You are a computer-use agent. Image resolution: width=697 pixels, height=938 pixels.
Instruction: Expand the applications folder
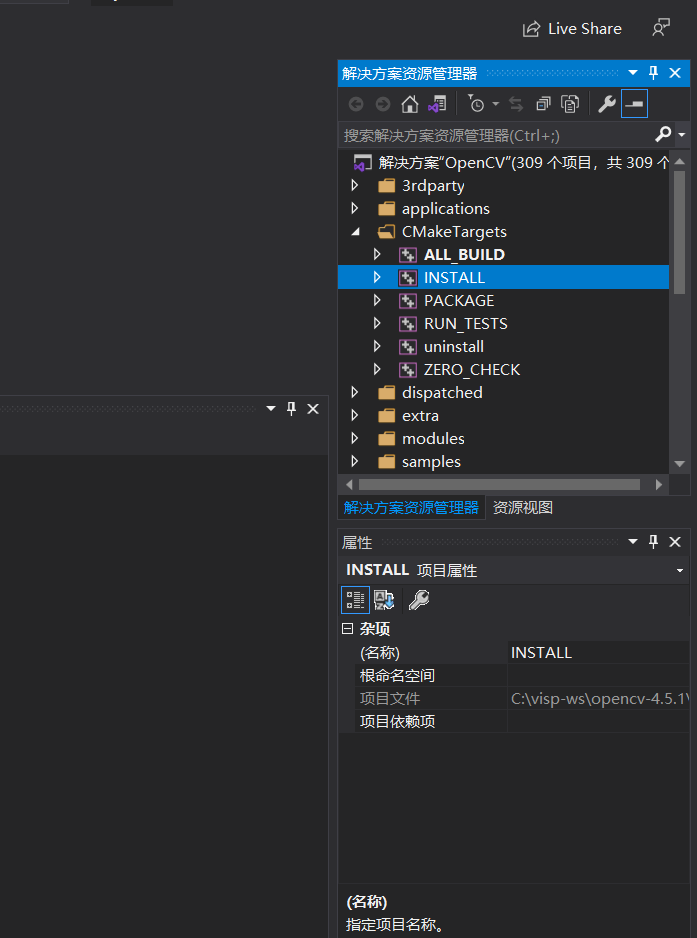click(354, 208)
